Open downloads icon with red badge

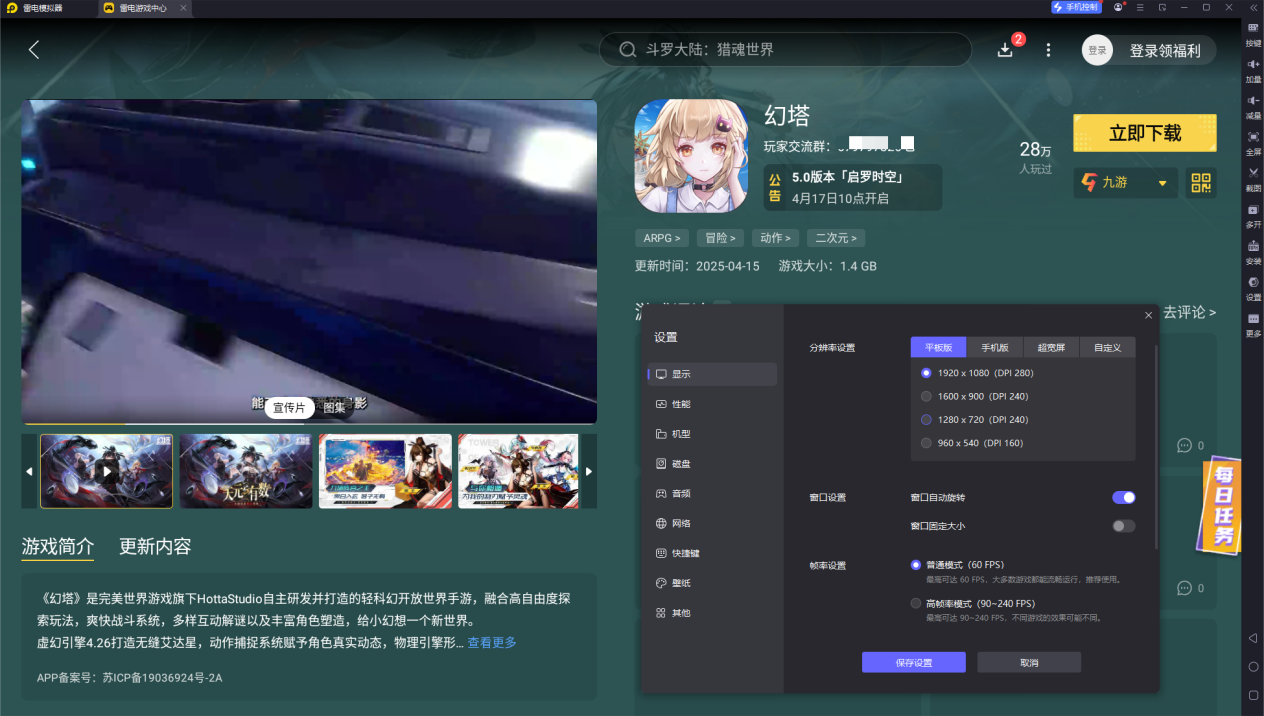[1006, 50]
